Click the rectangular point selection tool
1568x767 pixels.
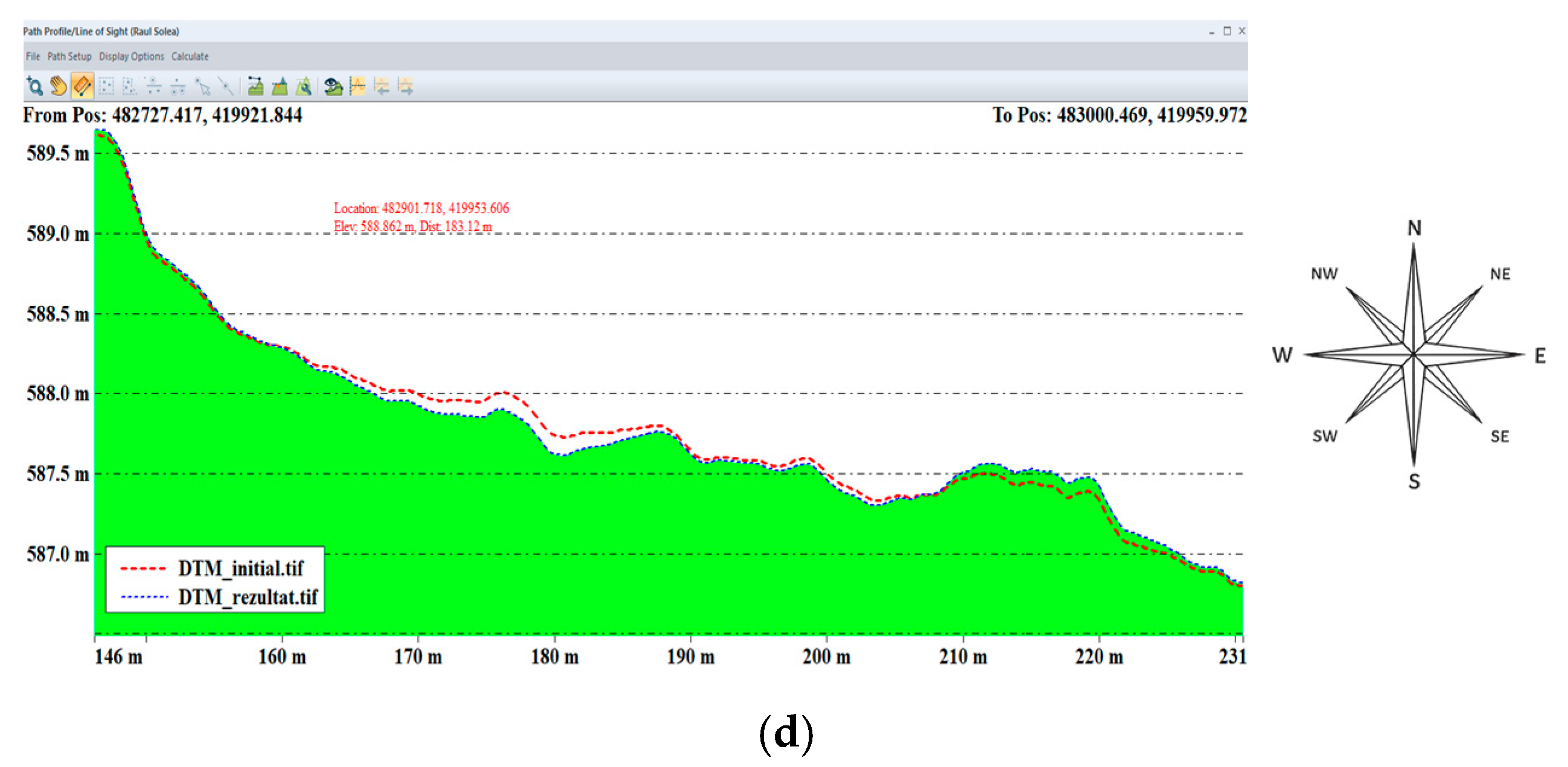click(x=106, y=86)
